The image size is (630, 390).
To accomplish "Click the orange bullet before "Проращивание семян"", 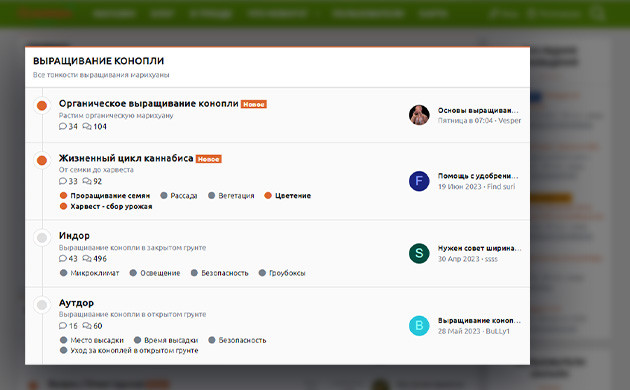I will pyautogui.click(x=63, y=196).
